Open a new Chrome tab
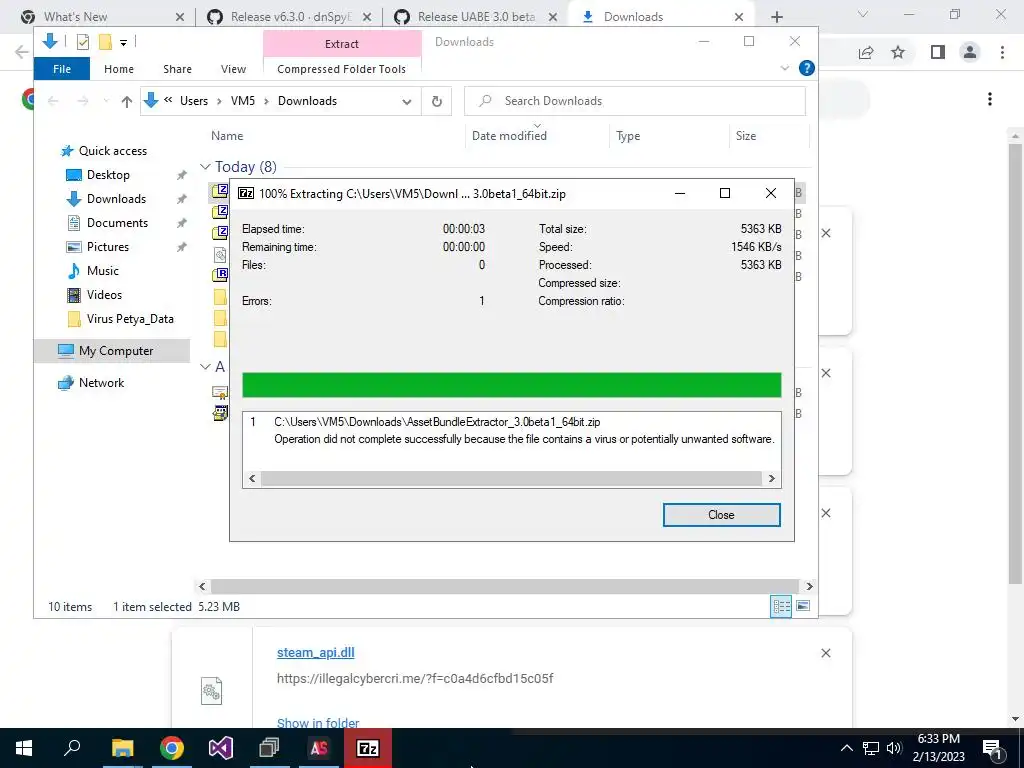 pyautogui.click(x=776, y=17)
